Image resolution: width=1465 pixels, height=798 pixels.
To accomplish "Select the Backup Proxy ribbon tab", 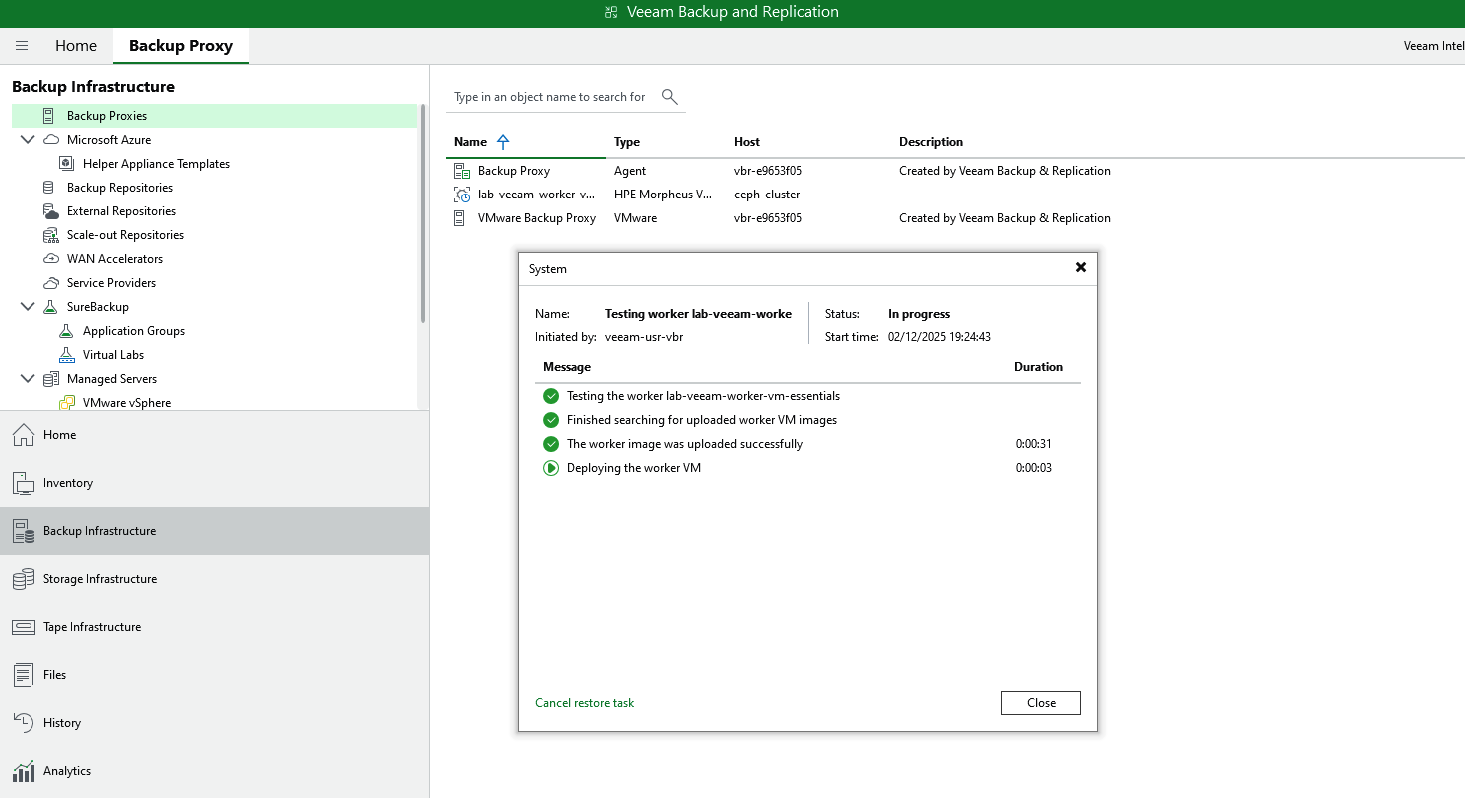I will 181,46.
